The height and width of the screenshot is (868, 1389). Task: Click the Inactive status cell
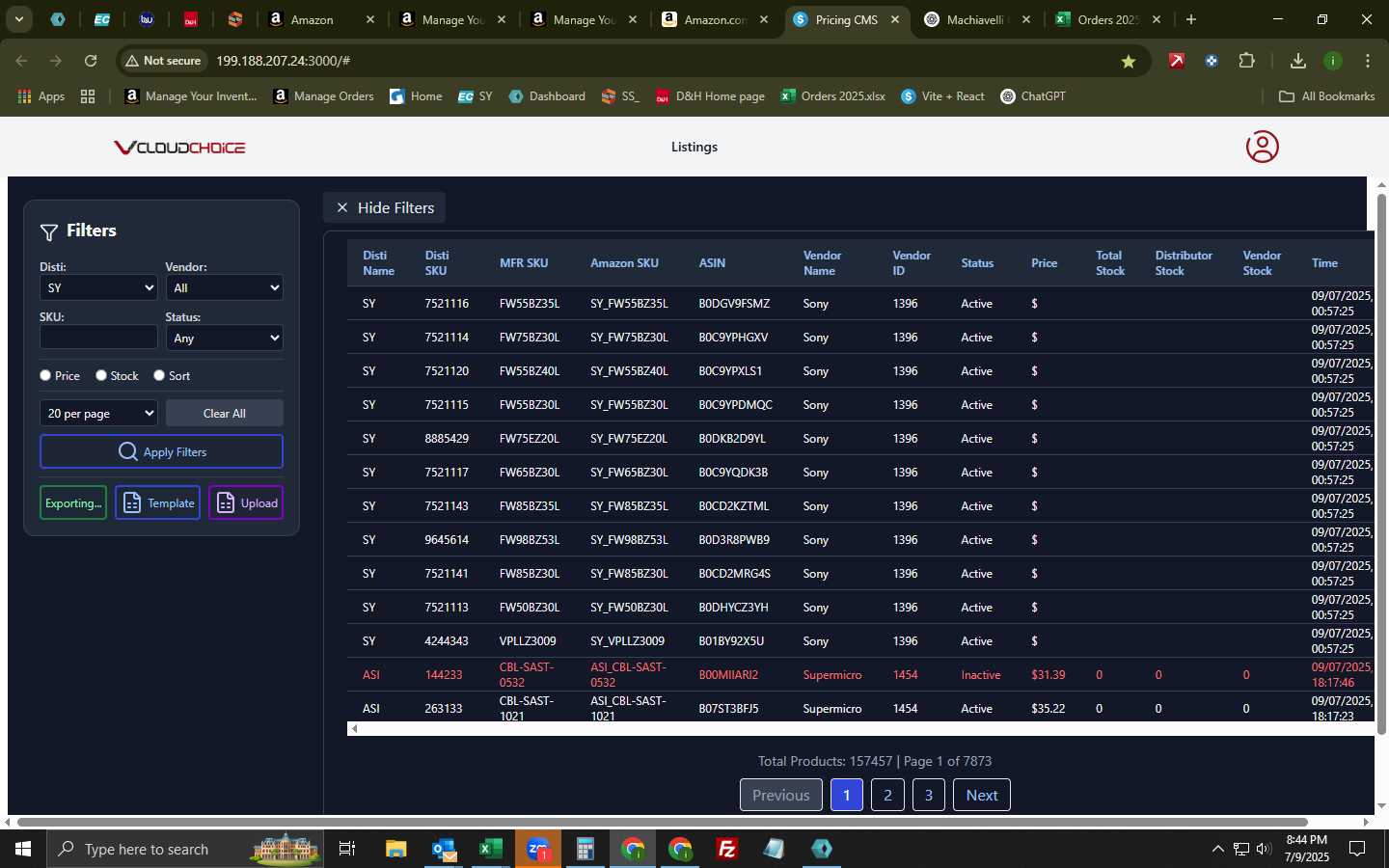tap(981, 675)
